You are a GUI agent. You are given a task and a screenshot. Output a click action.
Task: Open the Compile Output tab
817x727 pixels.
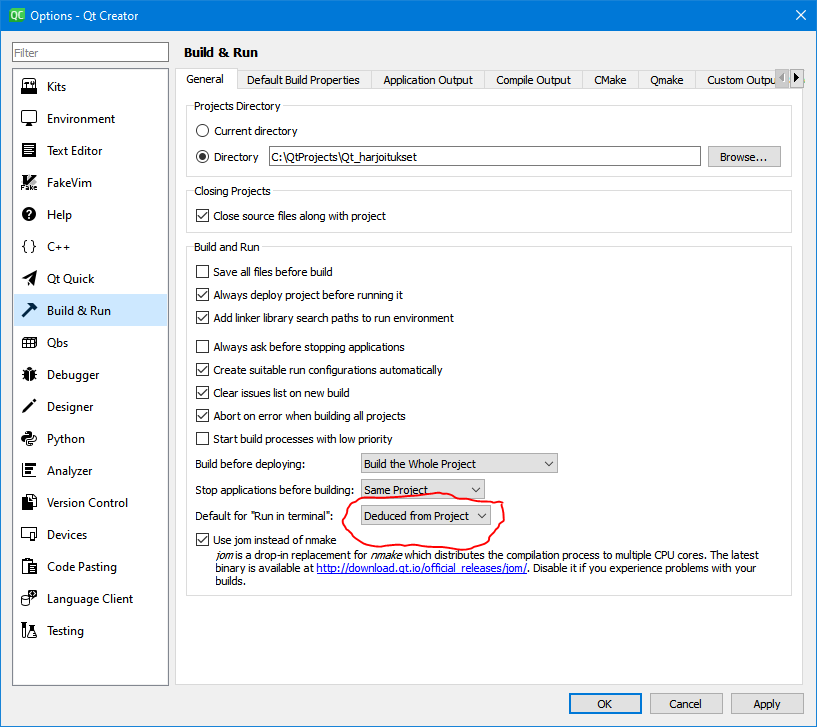533,80
